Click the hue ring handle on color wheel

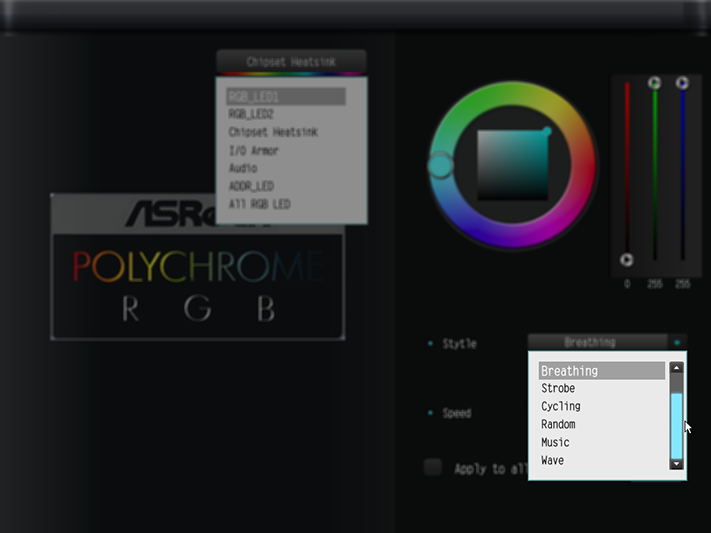(x=440, y=166)
